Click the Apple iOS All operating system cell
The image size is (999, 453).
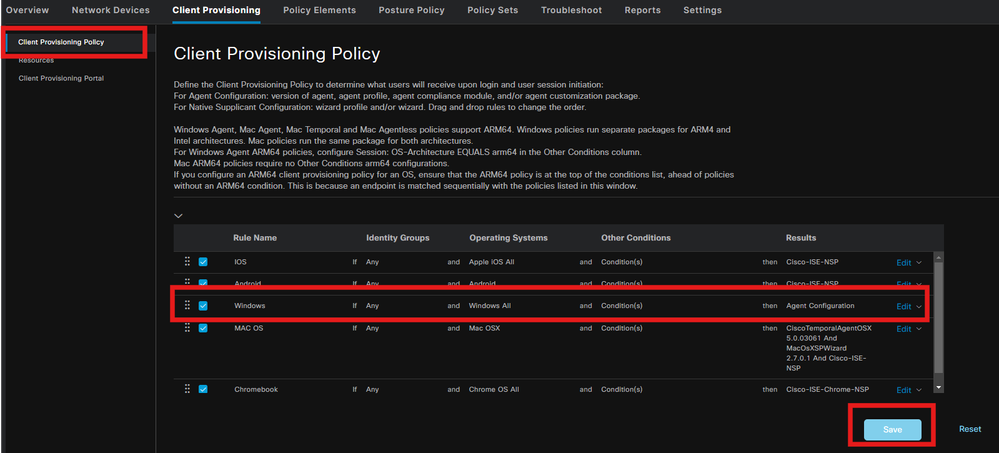[x=492, y=262]
